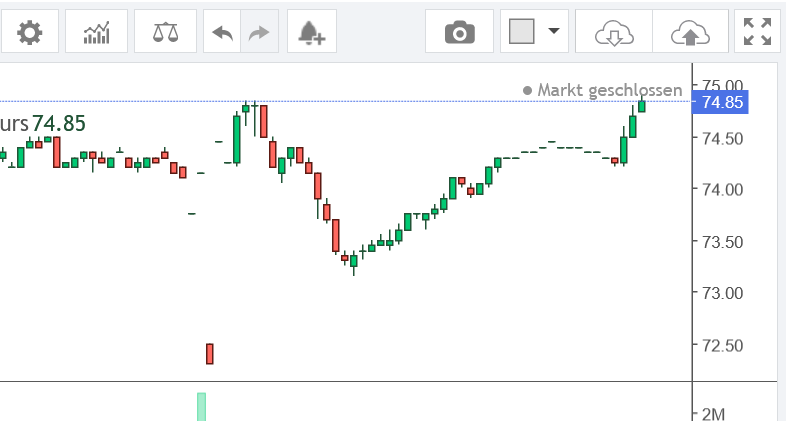This screenshot has height=421, width=789.
Task: Click the 74.50 price axis label
Action: click(723, 138)
